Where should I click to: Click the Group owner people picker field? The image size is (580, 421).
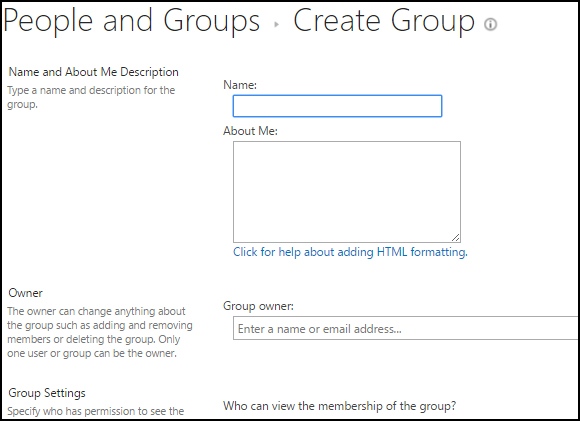tap(406, 328)
